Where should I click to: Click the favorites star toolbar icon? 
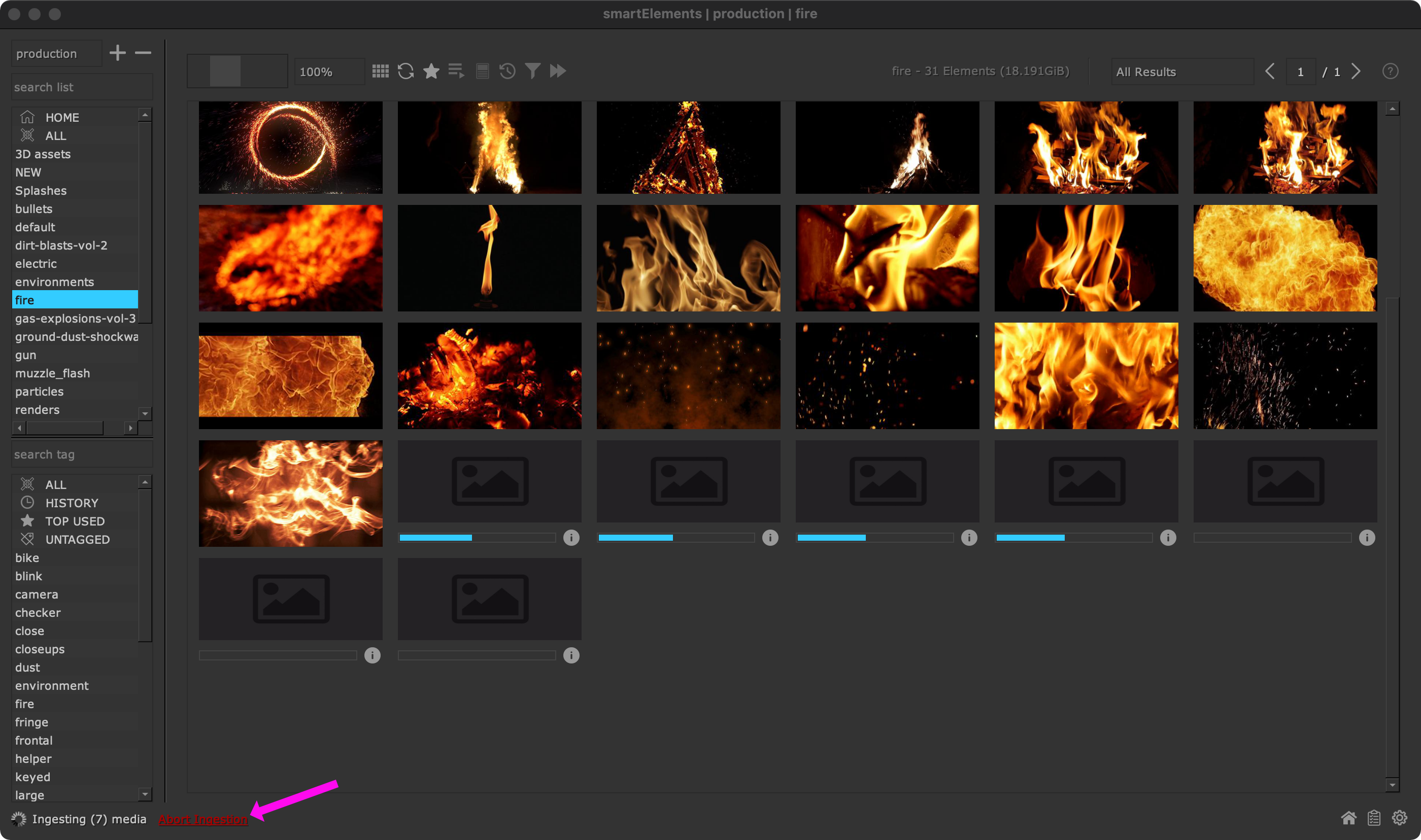pos(431,72)
